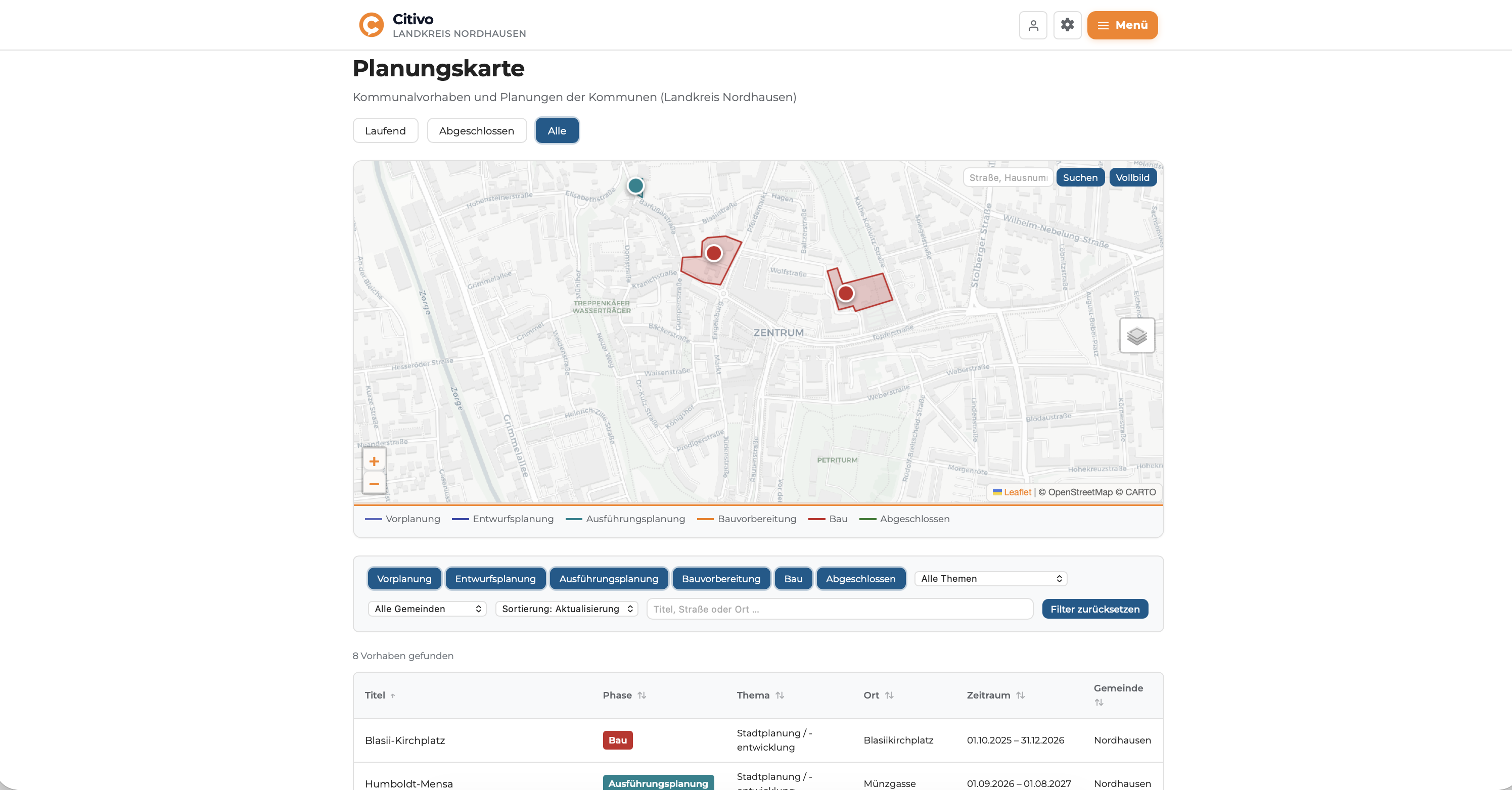The height and width of the screenshot is (790, 1512).
Task: Click the red marker in the left polygon
Action: [713, 253]
